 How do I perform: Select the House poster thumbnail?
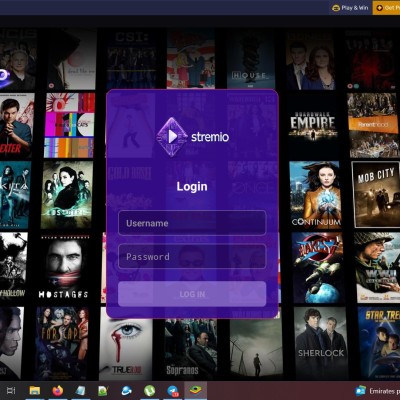[x=250, y=59]
